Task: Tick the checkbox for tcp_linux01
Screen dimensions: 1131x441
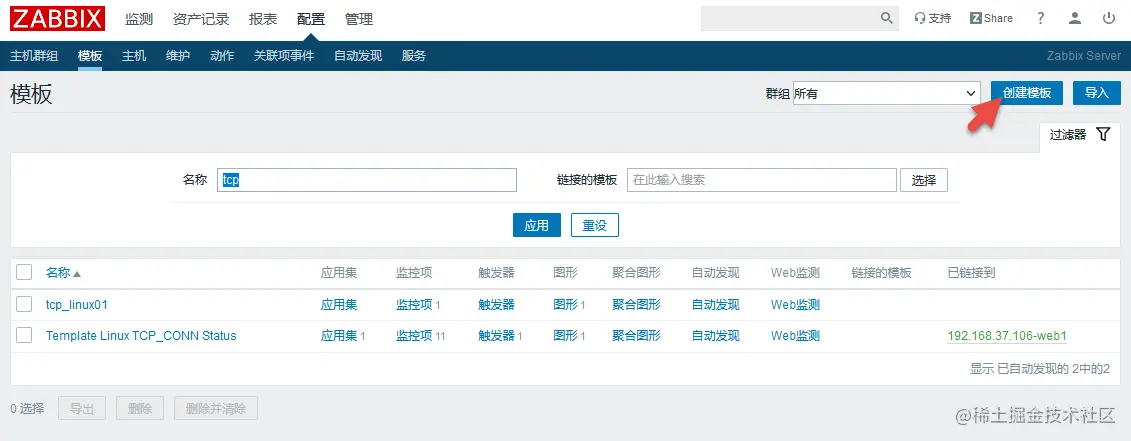Action: [x=24, y=305]
